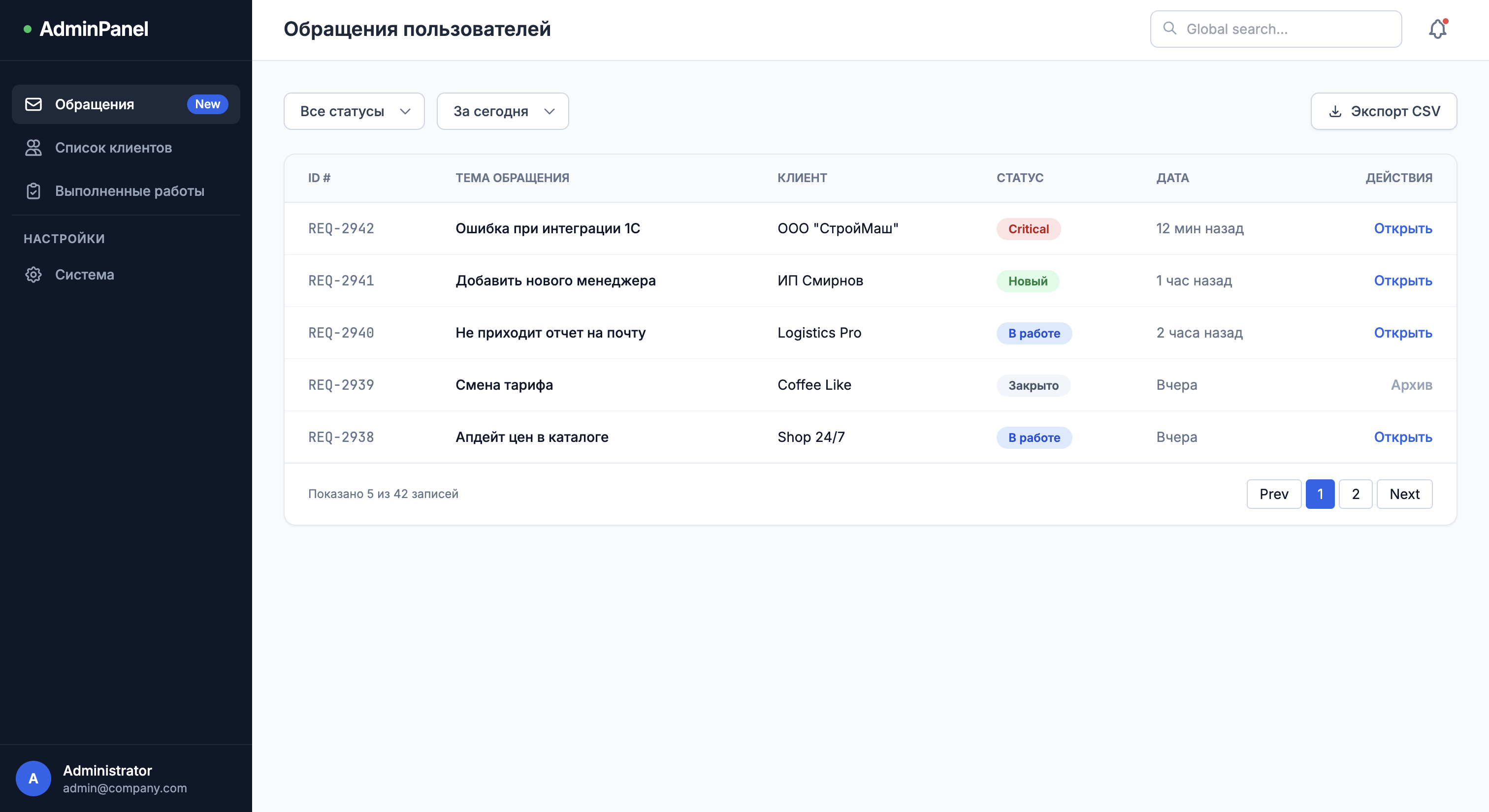Select the Critical status badge on REQ-2942
1489x812 pixels.
tap(1028, 229)
